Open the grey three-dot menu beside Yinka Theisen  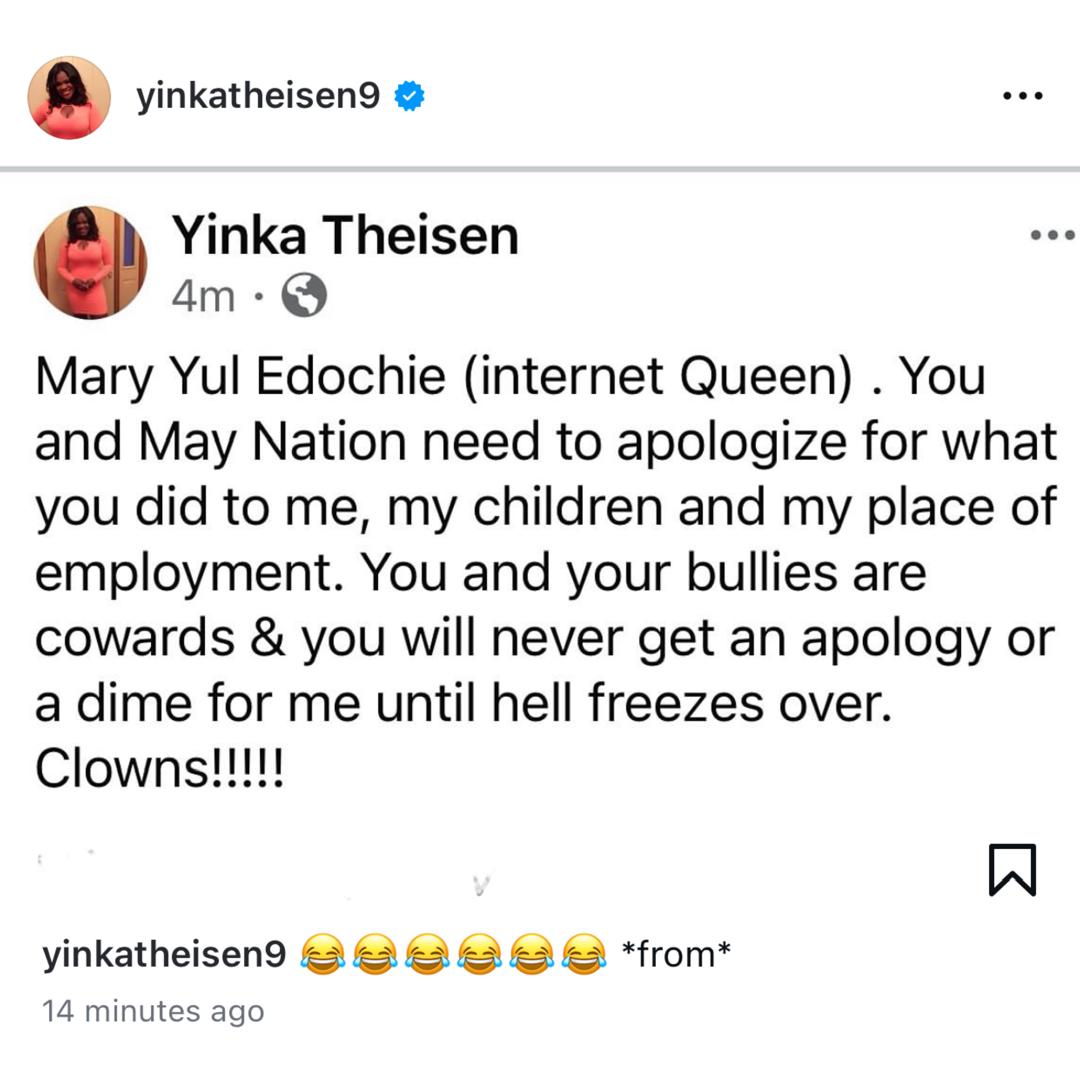pos(1052,235)
